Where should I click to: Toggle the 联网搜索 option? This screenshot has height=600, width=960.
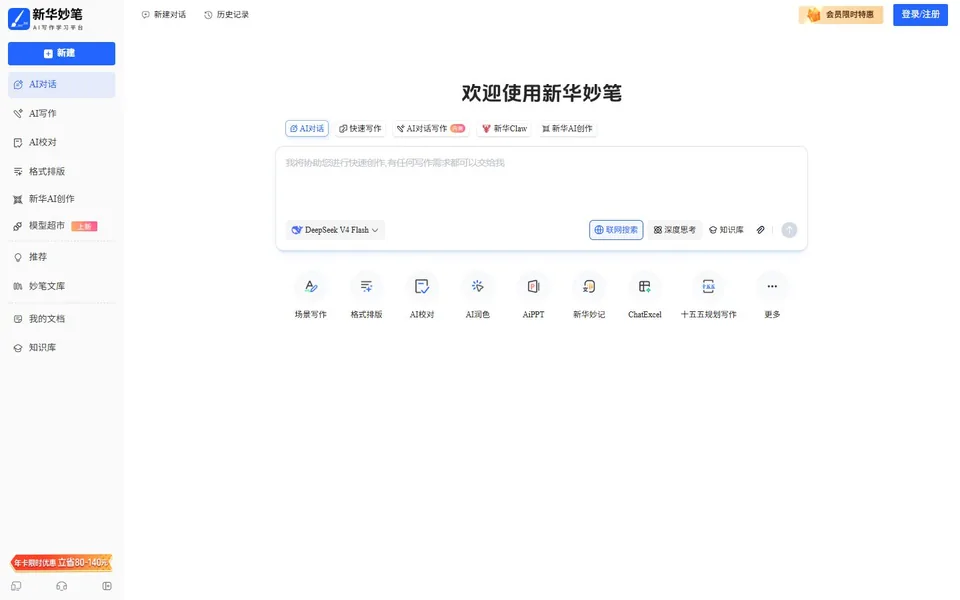616,230
